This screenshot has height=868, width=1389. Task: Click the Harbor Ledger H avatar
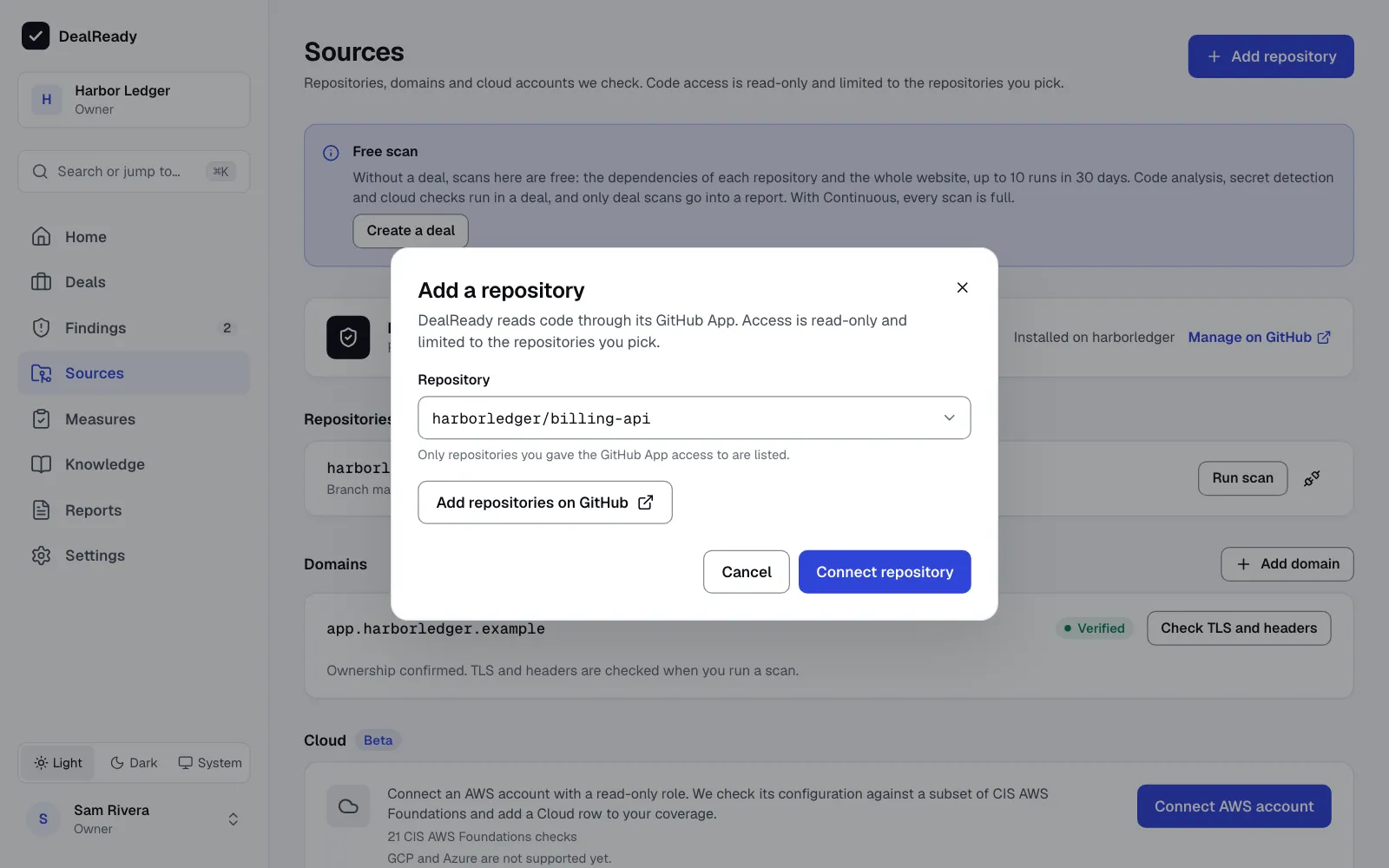click(47, 100)
